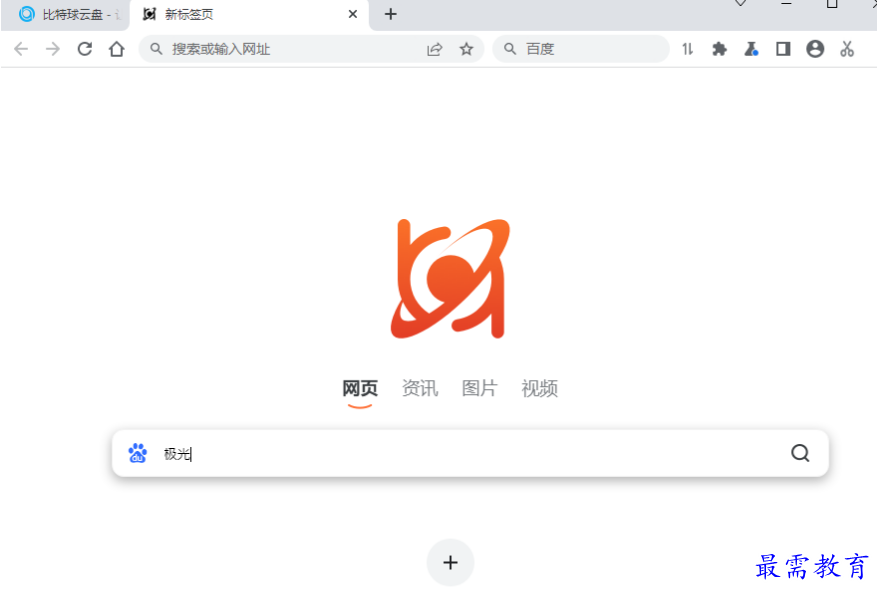The image size is (877, 598).
Task: Close the 新标签页 tab
Action: pyautogui.click(x=352, y=14)
